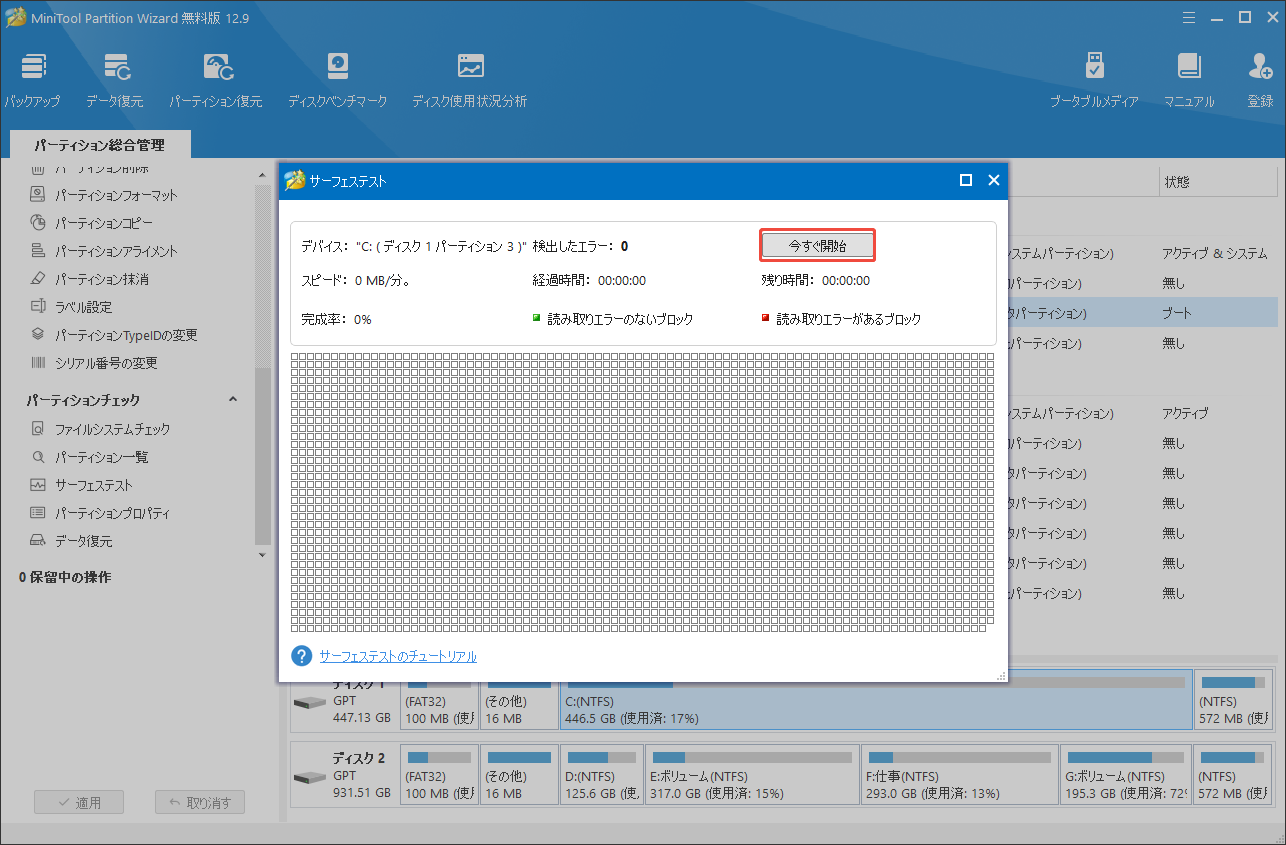Launch ディスクベンチマーク from toolbar

point(337,80)
